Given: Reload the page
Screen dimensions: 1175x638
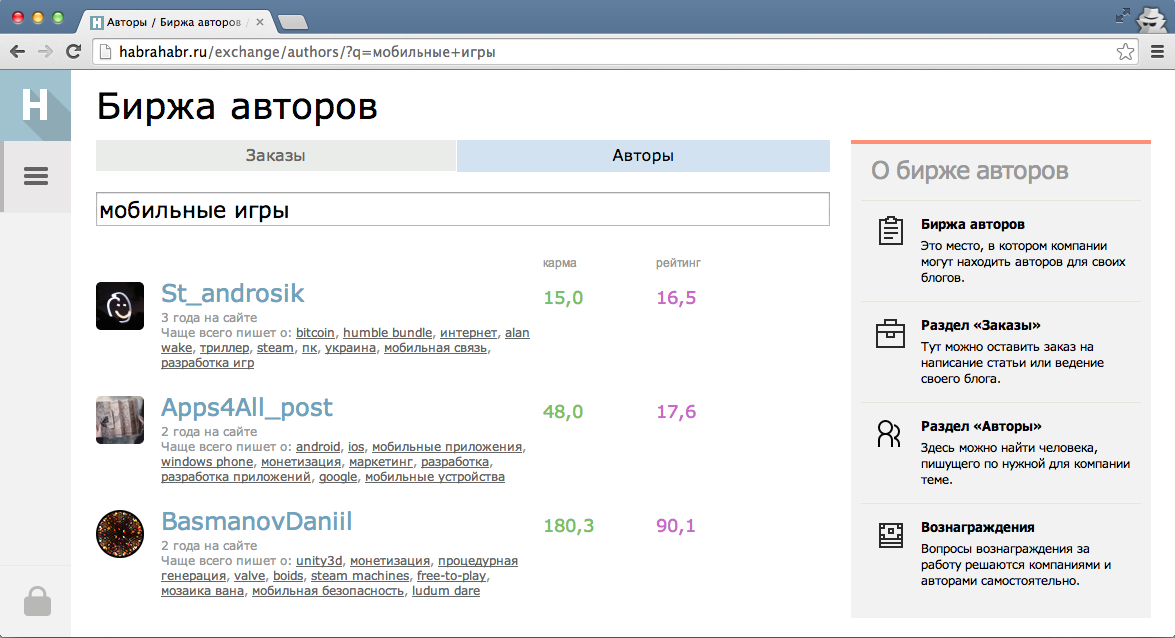Looking at the screenshot, I should click(x=73, y=52).
